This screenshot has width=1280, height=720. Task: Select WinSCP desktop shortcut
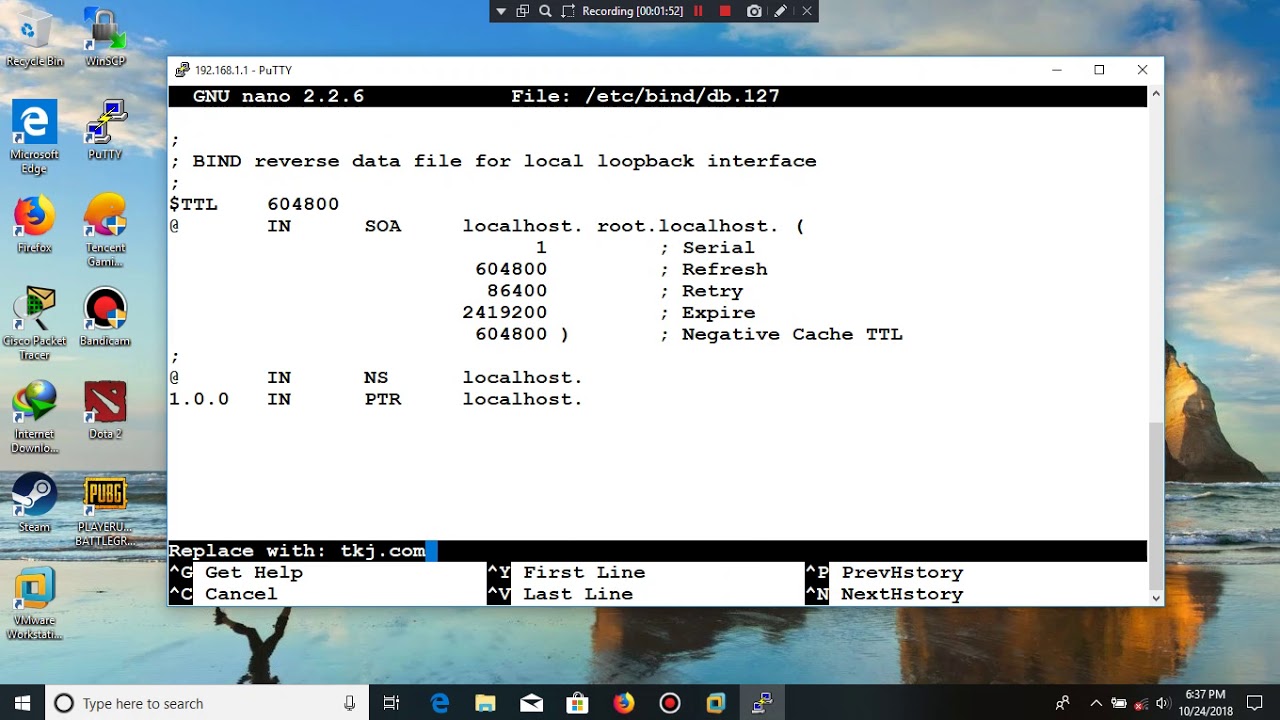click(x=105, y=38)
